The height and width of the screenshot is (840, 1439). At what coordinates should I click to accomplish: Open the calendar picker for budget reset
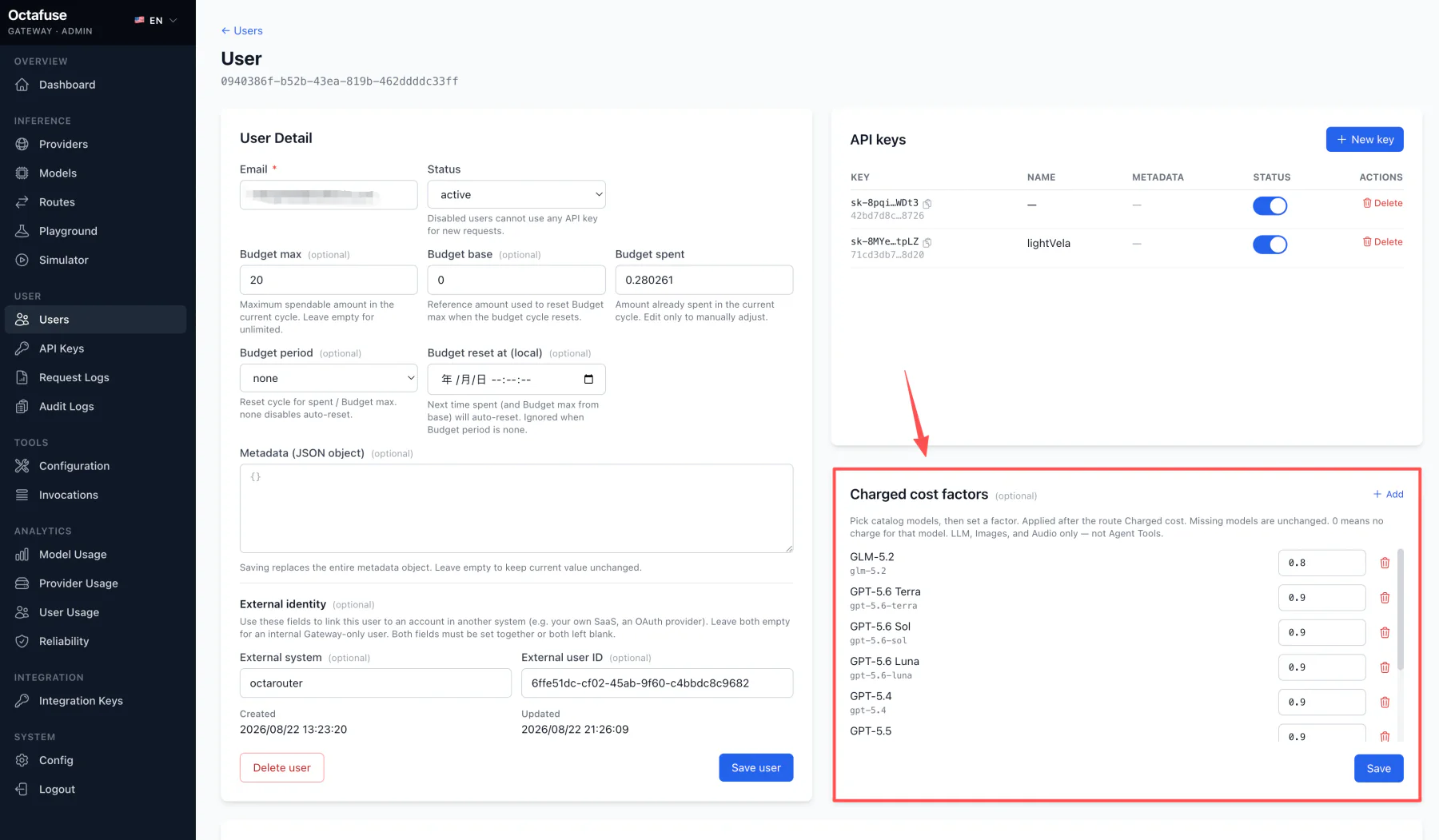point(588,379)
